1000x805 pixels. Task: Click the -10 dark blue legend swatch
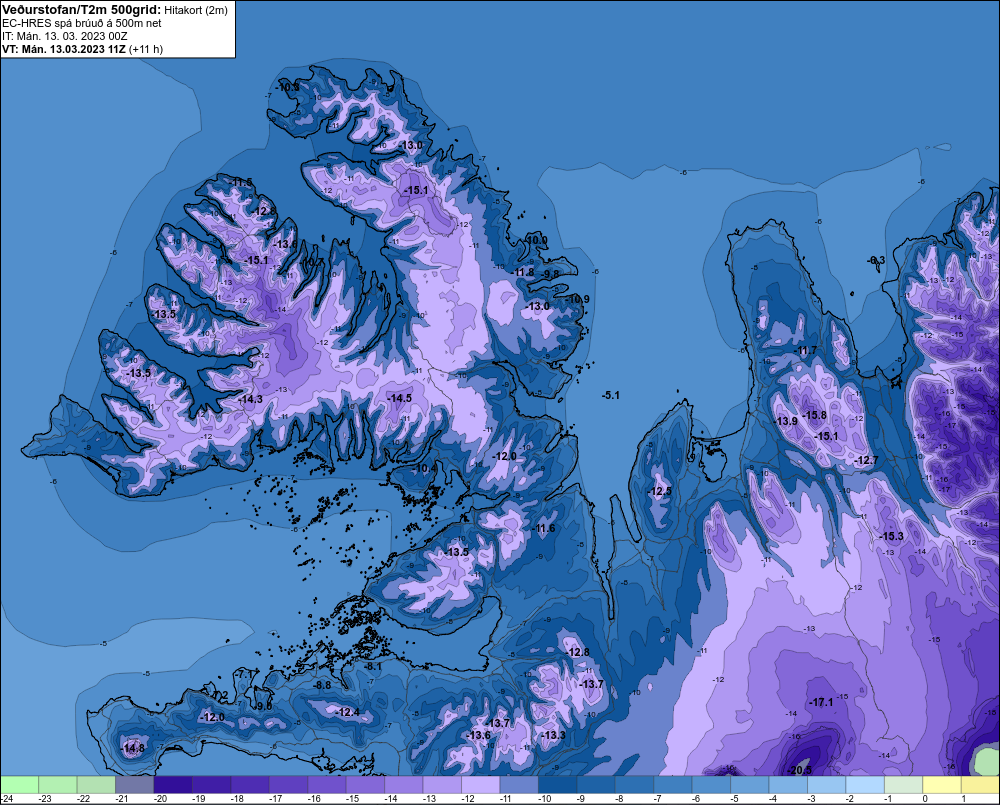(x=557, y=784)
